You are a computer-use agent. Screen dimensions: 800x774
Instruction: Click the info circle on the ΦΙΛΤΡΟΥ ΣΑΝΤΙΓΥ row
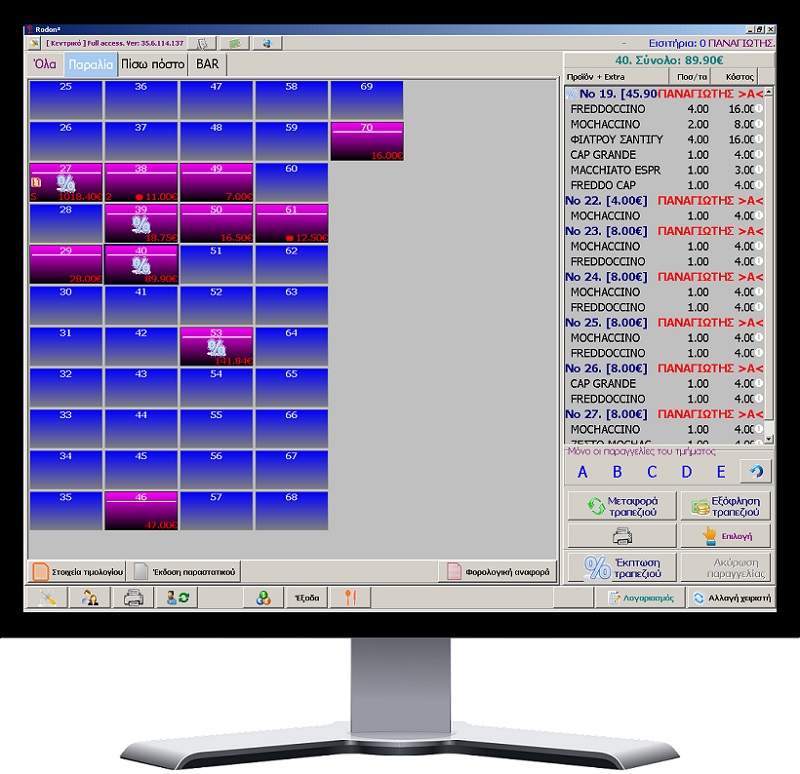pos(758,139)
